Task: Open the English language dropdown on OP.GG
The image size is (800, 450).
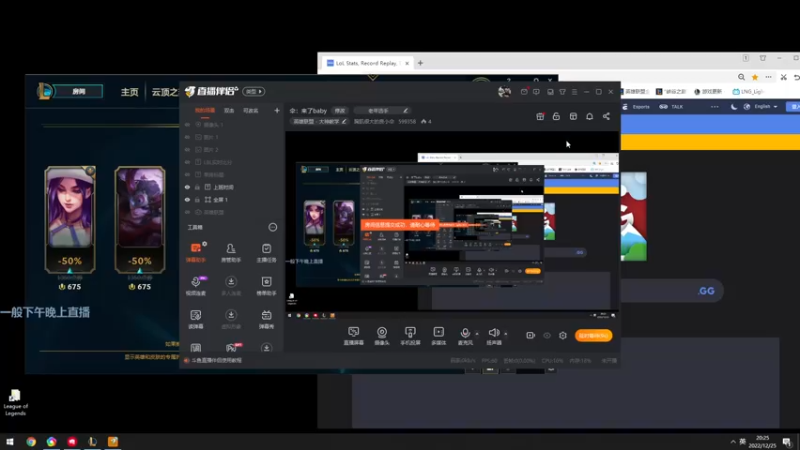Action: pyautogui.click(x=766, y=107)
